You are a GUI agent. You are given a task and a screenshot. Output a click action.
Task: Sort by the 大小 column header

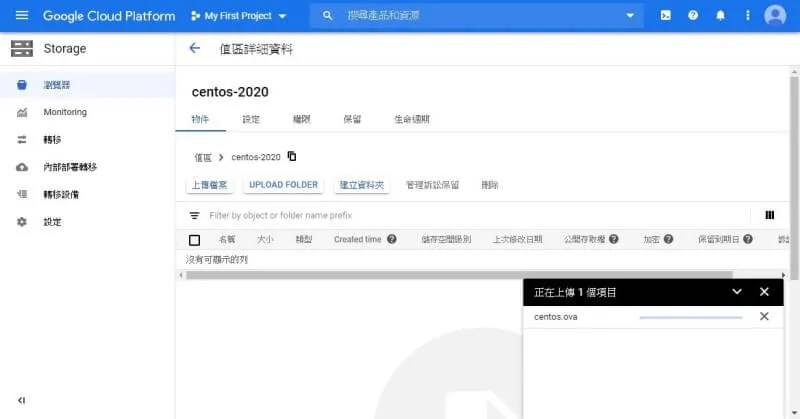point(265,239)
